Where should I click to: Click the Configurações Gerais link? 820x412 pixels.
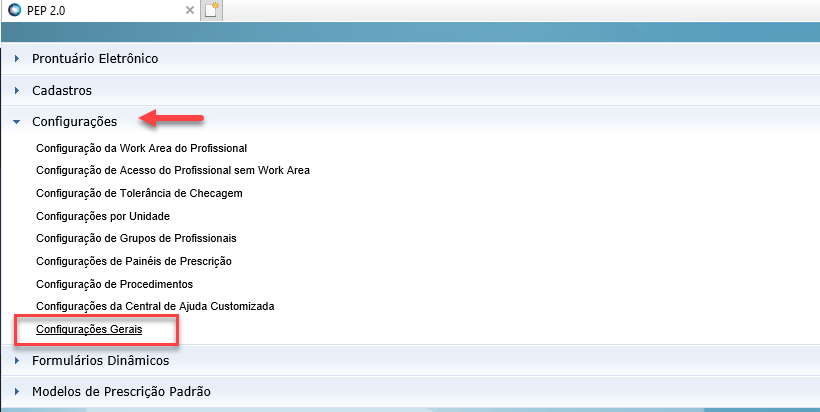point(89,330)
